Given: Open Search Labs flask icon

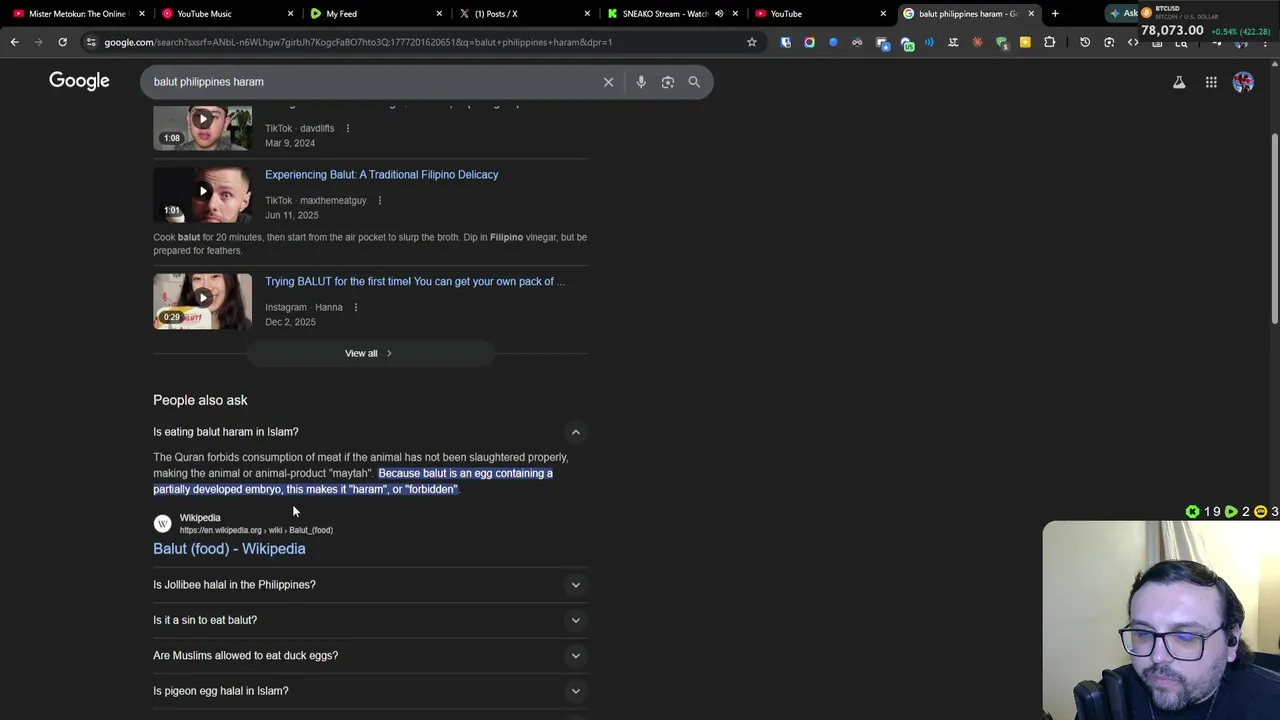Looking at the screenshot, I should pos(1179,82).
